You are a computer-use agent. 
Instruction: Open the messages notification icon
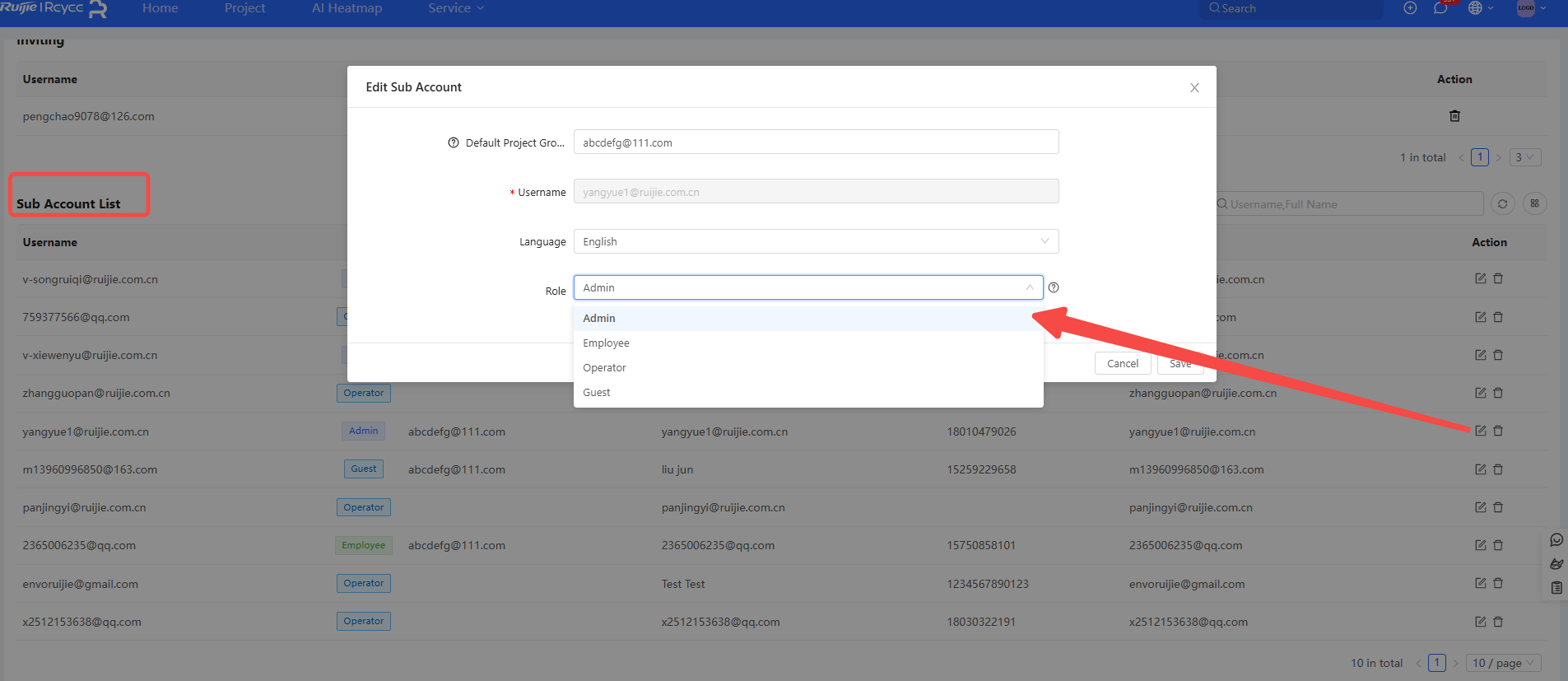[1440, 8]
